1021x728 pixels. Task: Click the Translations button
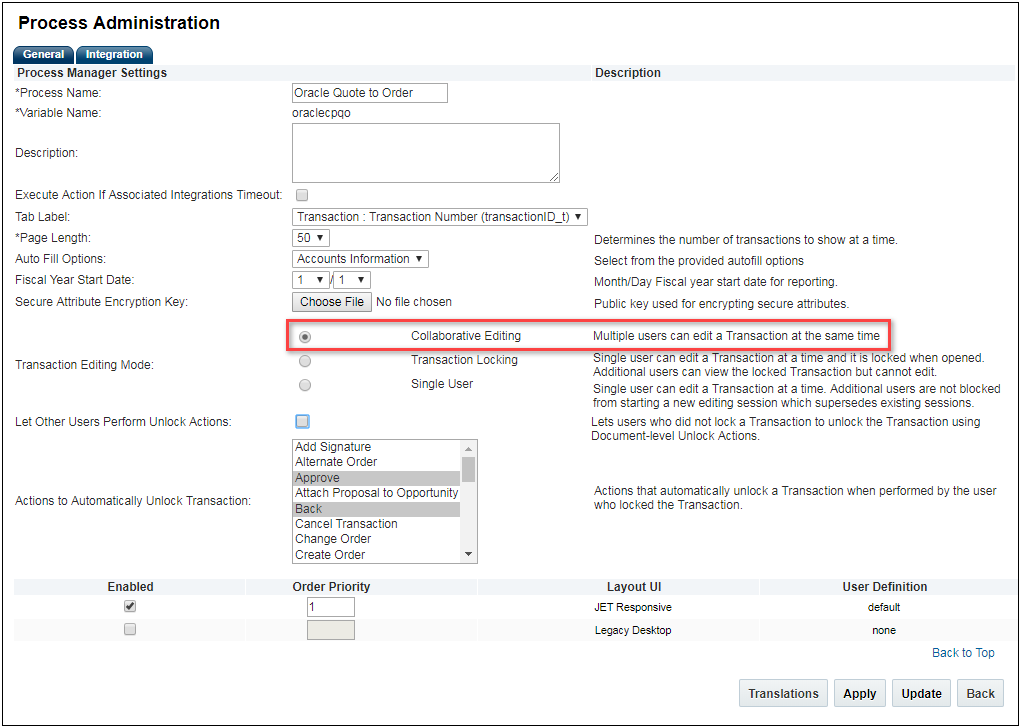tap(783, 694)
